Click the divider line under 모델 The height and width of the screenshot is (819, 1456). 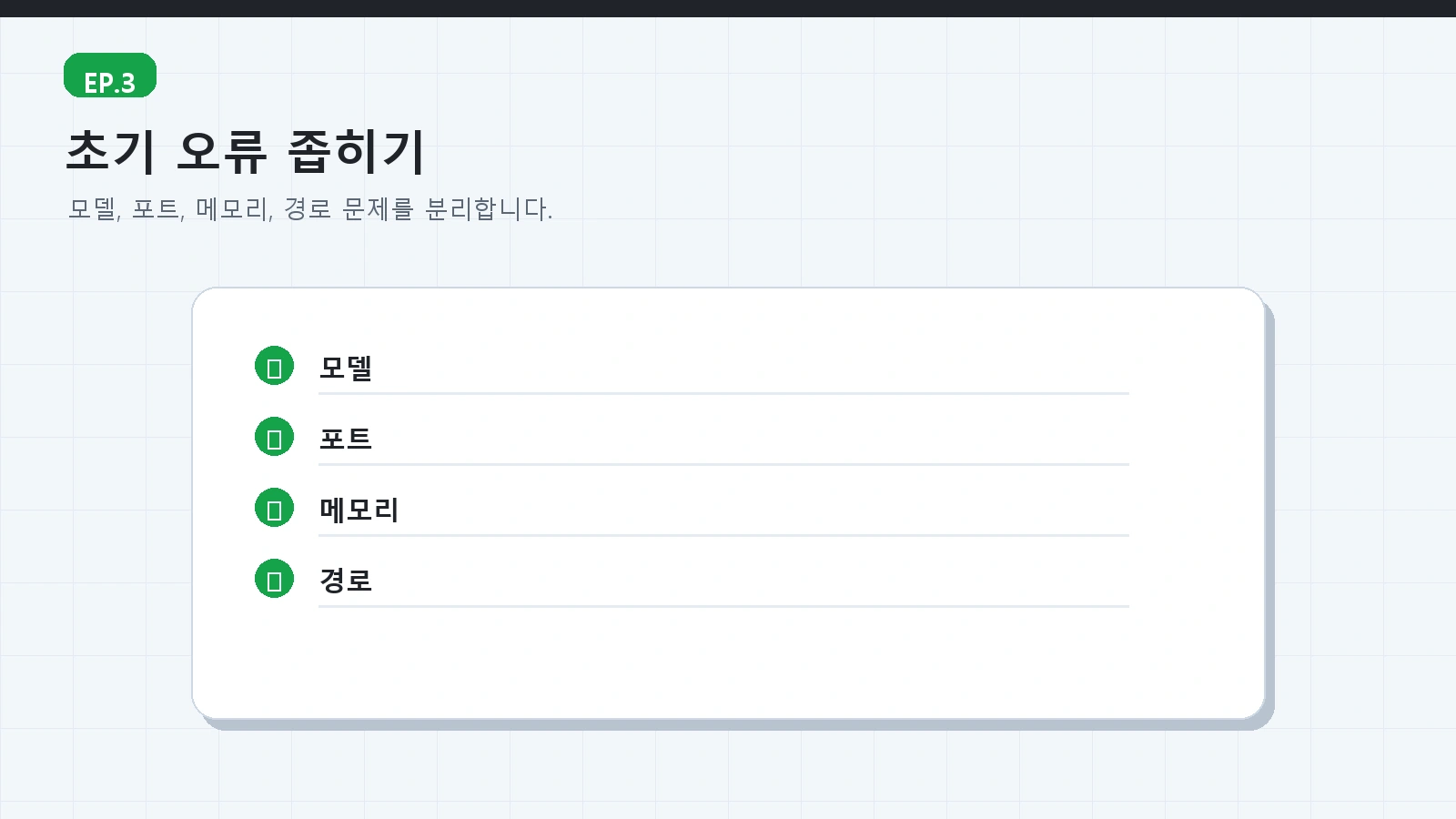[x=723, y=394]
